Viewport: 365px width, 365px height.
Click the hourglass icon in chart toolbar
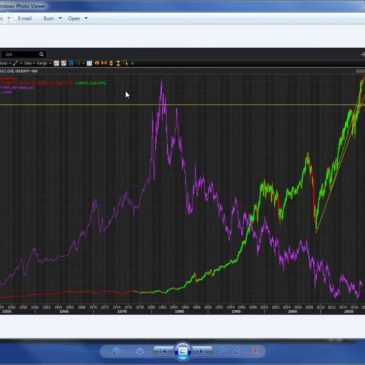(x=118, y=63)
